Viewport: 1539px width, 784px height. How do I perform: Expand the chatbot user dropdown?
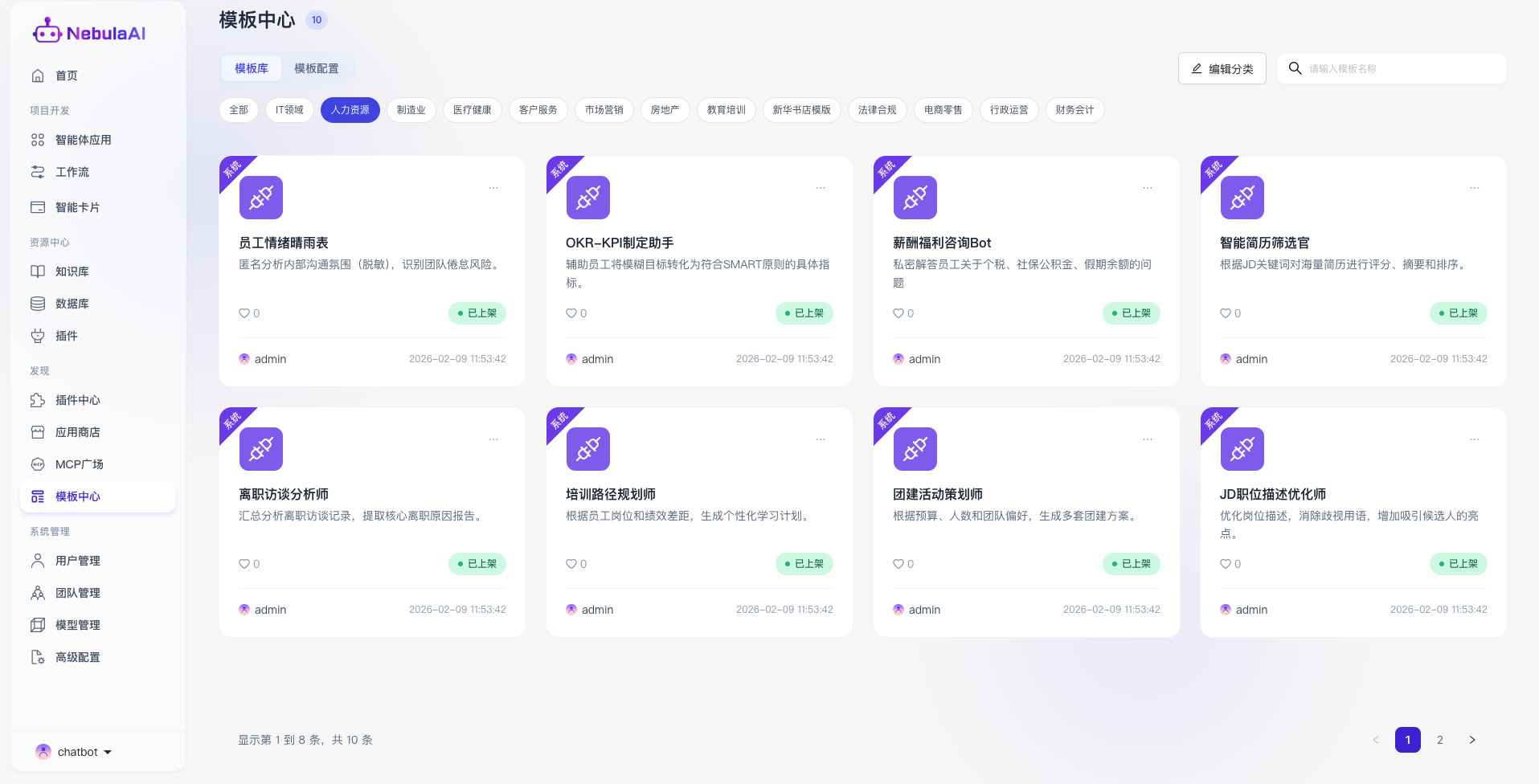point(108,752)
